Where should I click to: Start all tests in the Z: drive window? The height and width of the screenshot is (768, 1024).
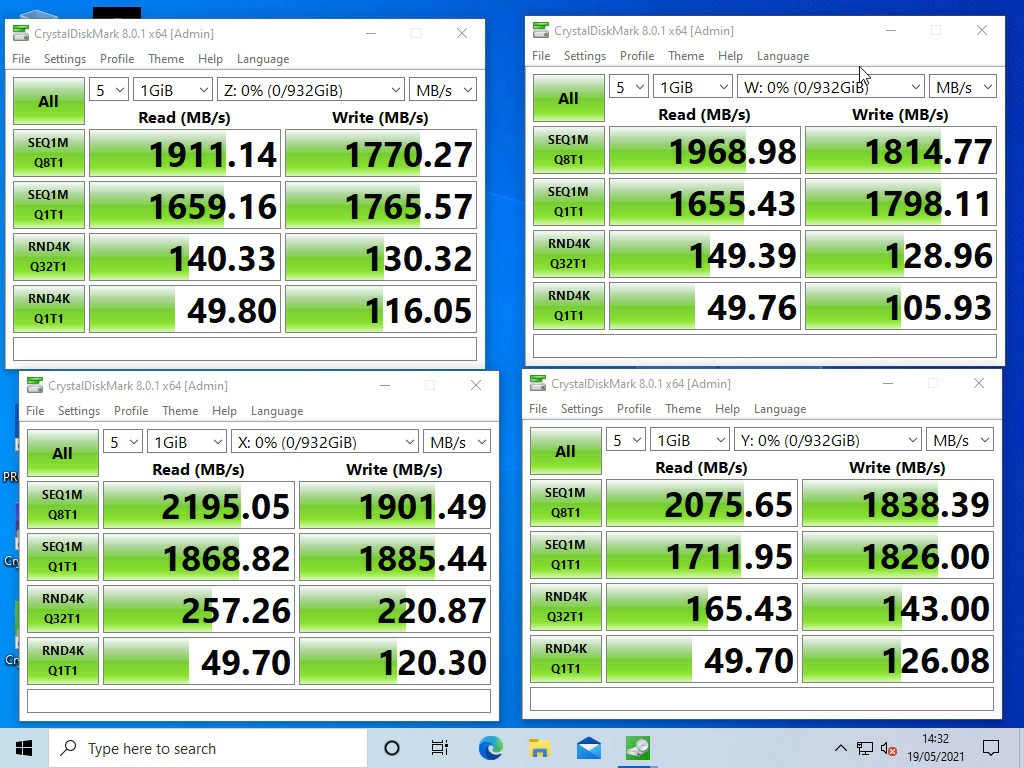pyautogui.click(x=48, y=101)
